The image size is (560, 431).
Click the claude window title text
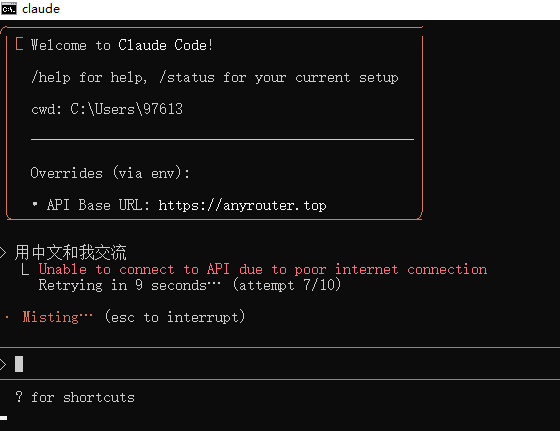click(x=41, y=9)
